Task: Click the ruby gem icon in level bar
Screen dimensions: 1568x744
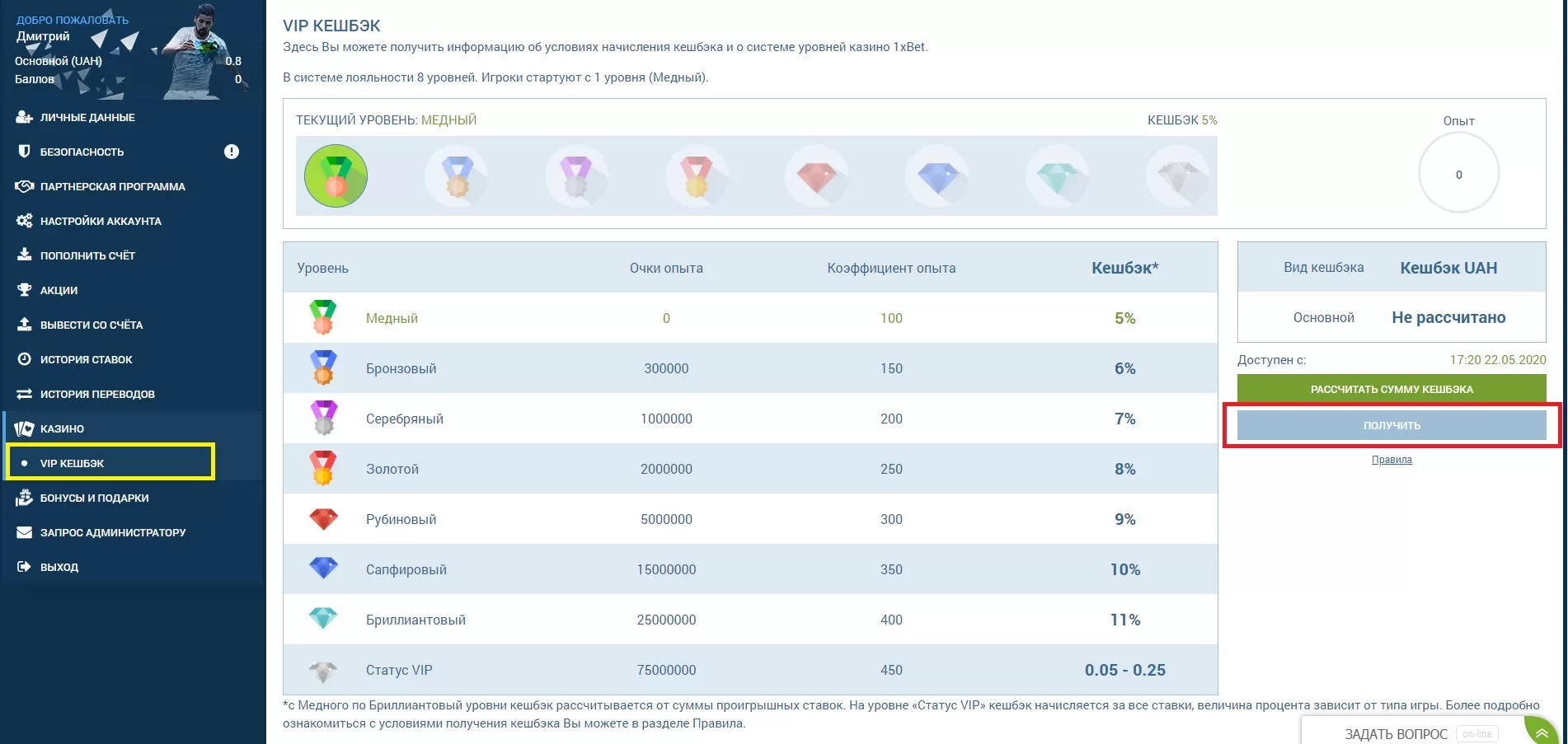Action: [x=816, y=176]
